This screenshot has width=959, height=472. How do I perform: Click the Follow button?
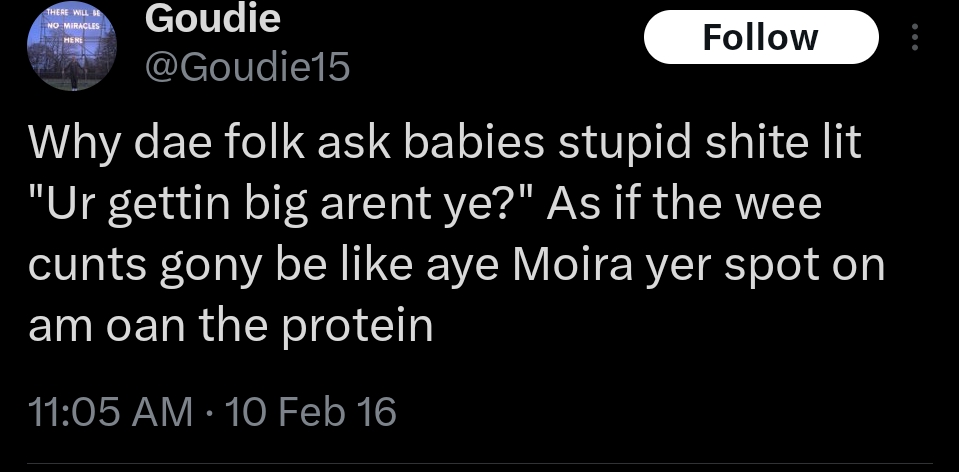click(760, 37)
